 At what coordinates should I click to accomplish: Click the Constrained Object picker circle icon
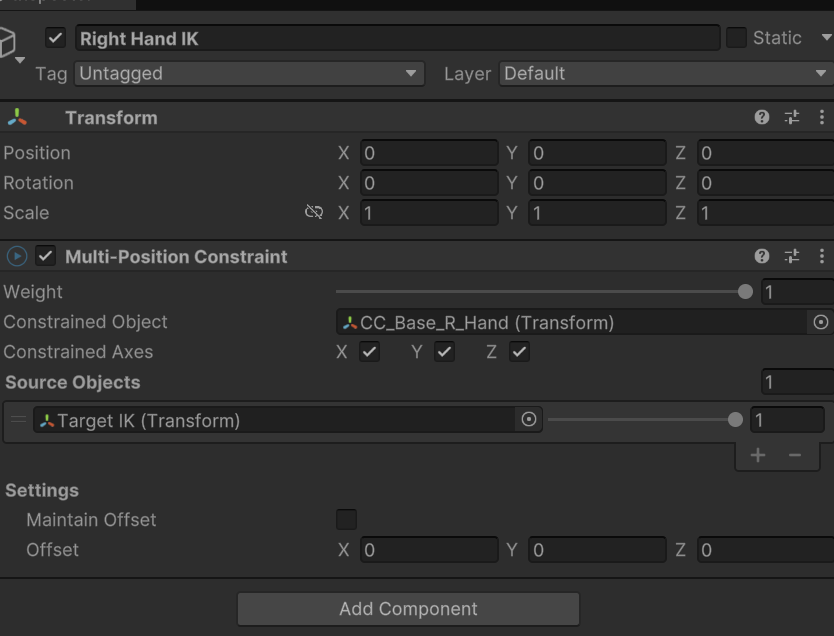[x=822, y=322]
